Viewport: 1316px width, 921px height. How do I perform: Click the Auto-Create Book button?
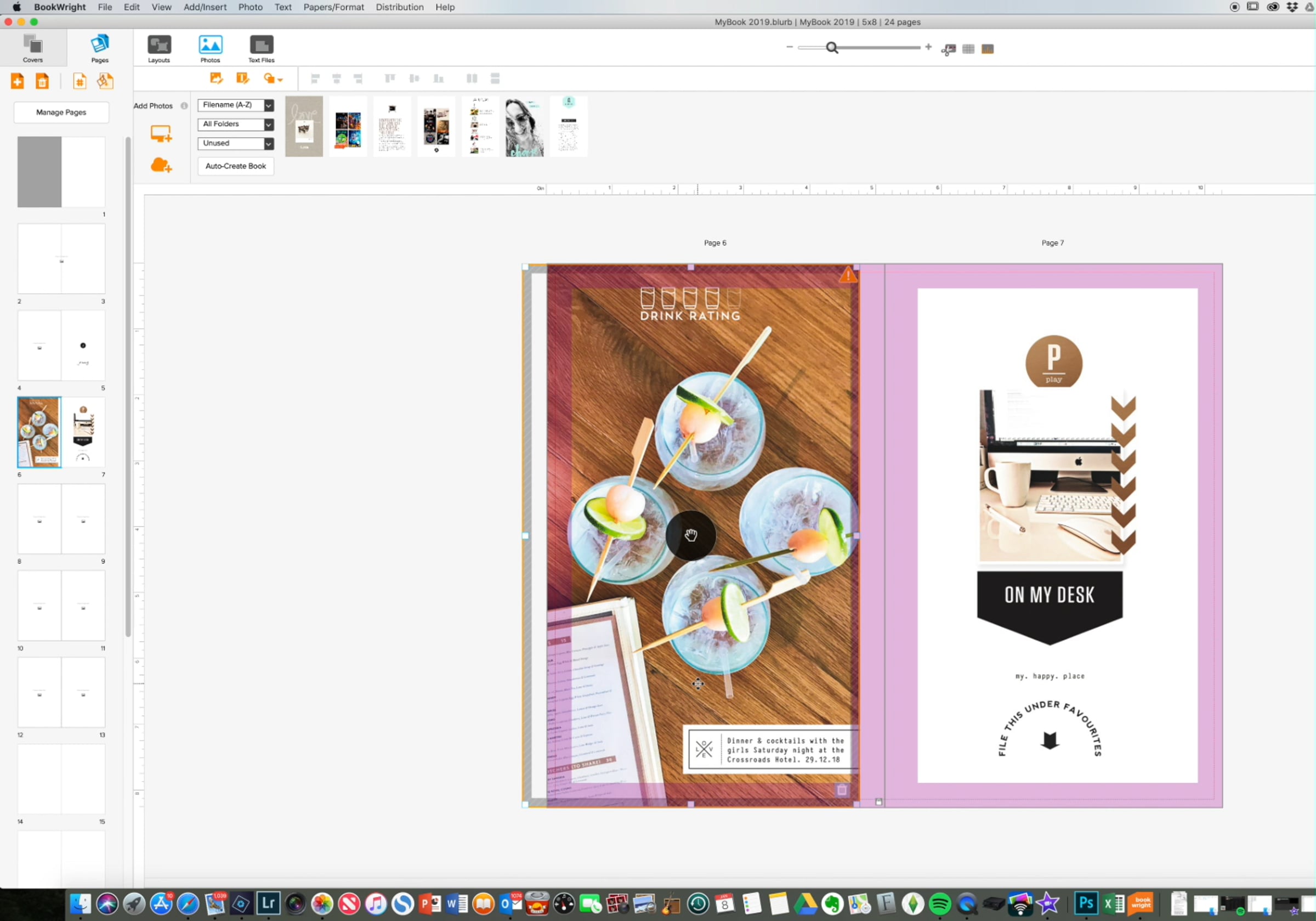(x=236, y=166)
